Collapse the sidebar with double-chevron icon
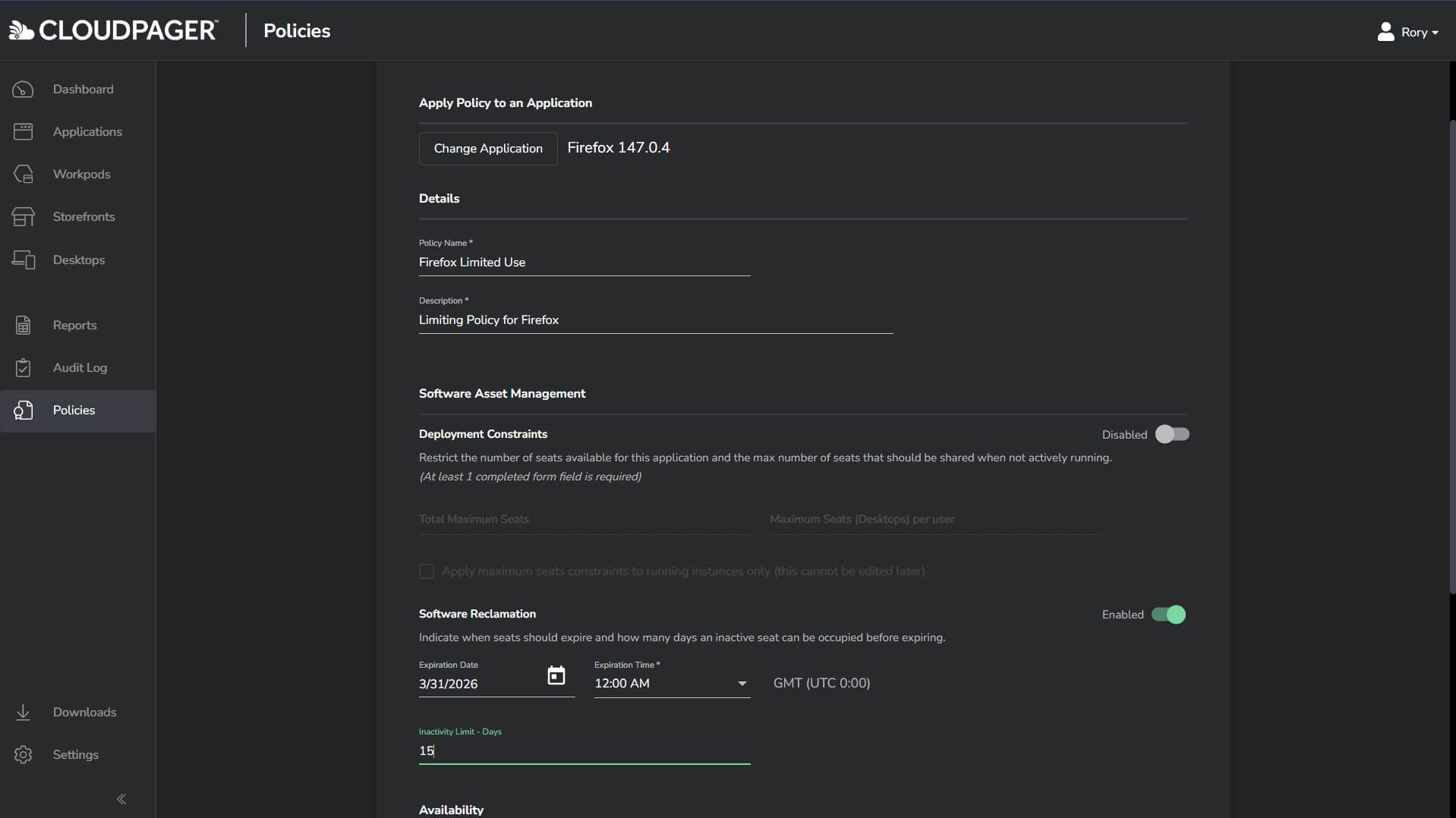Viewport: 1456px width, 818px height. pos(121,799)
